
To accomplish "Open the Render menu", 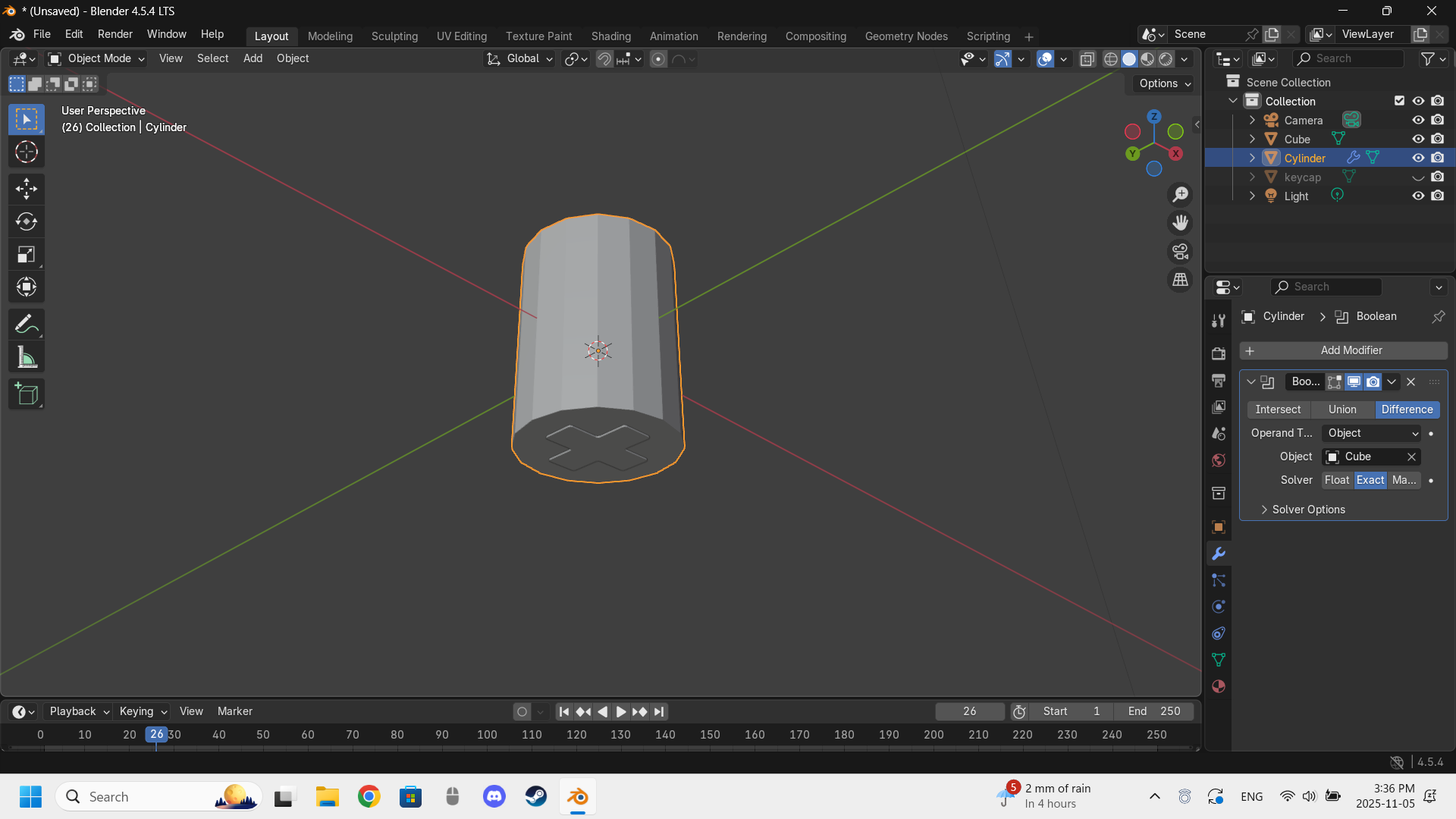I will coord(115,34).
